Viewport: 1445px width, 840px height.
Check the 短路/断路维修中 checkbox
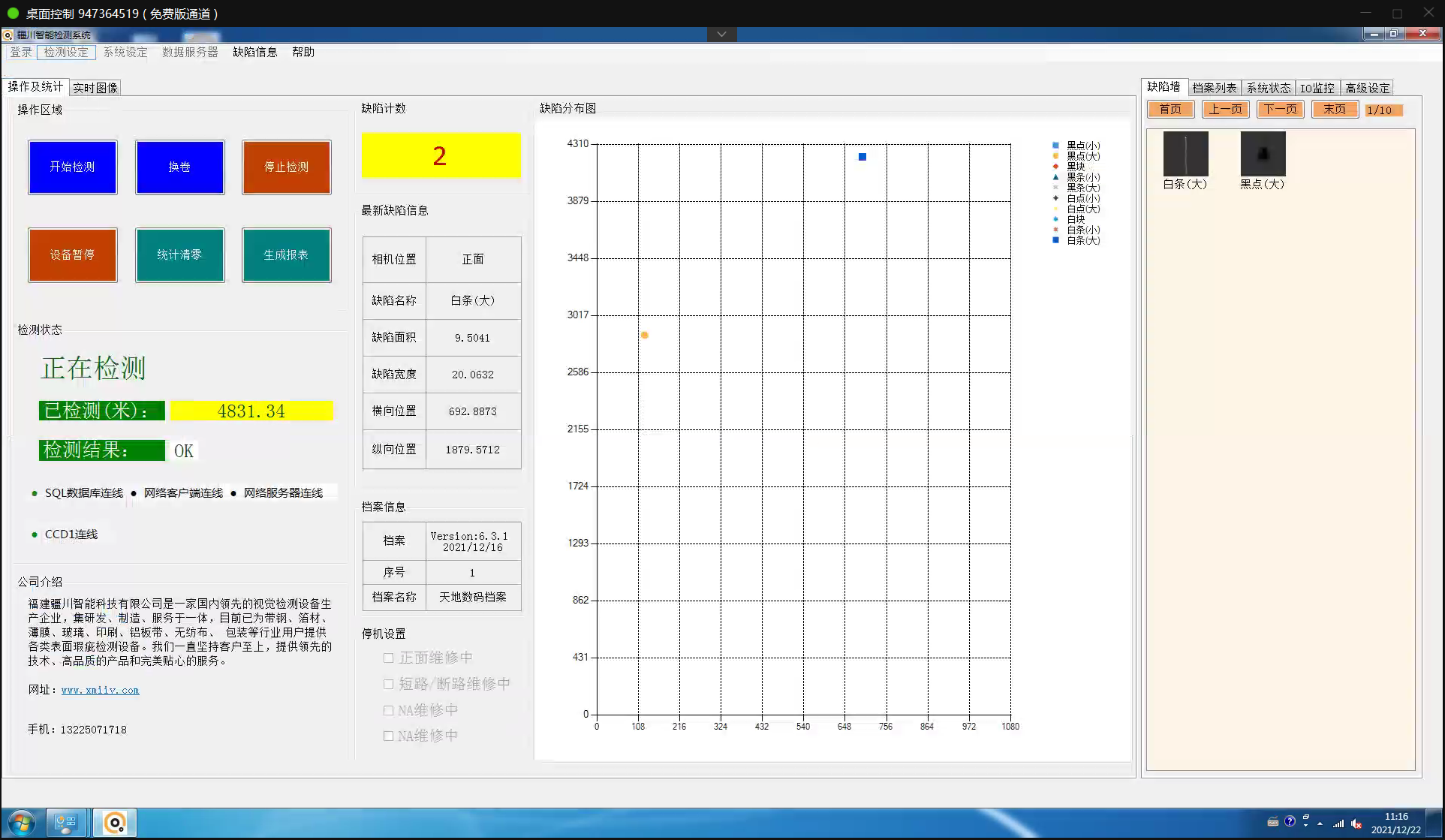click(x=388, y=684)
